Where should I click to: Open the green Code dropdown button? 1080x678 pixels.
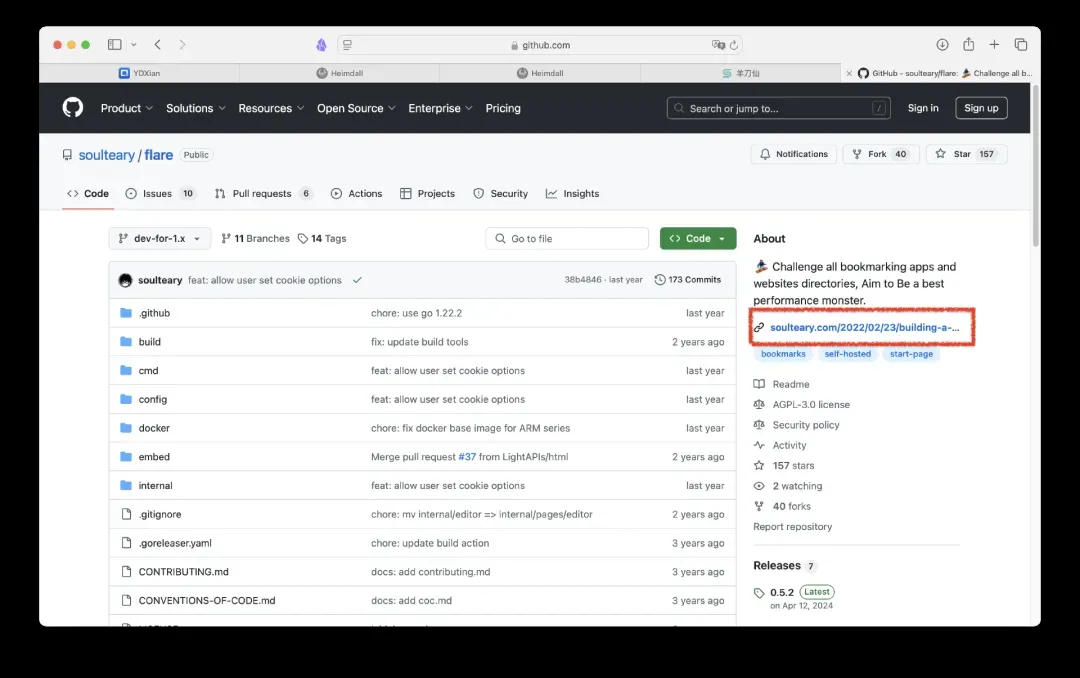(x=697, y=239)
